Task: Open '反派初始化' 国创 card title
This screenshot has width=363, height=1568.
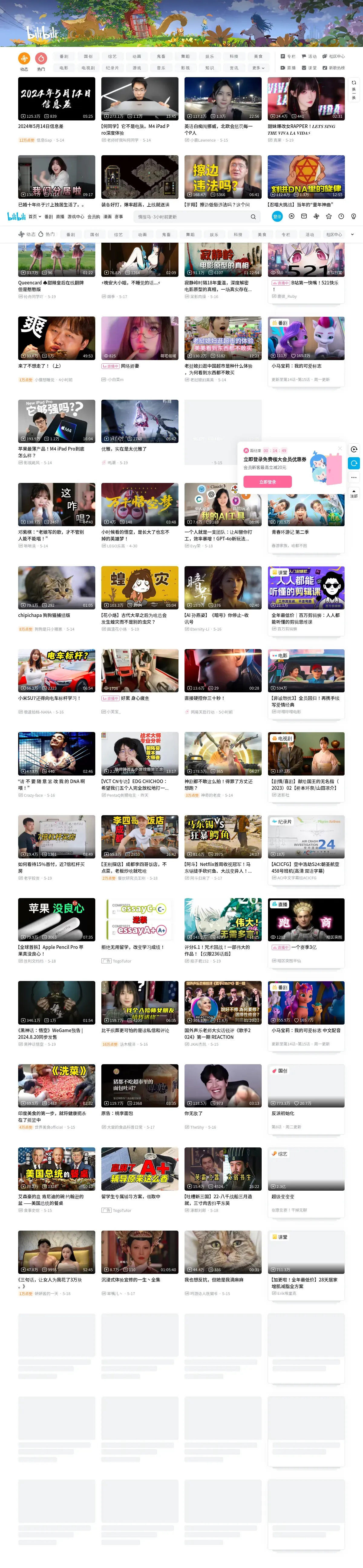Action: click(283, 1113)
